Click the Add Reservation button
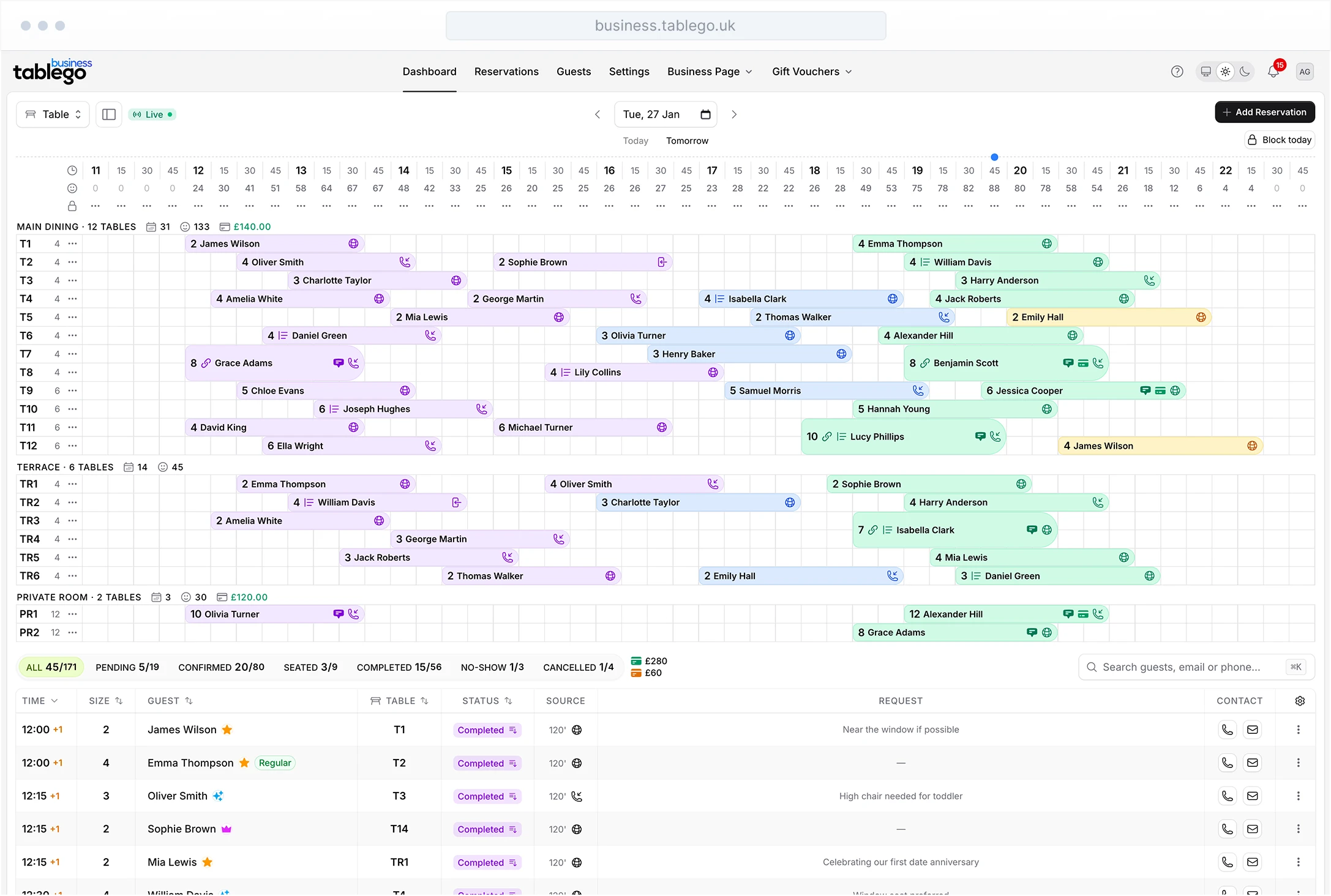Viewport: 1331px width, 896px height. pos(1264,112)
